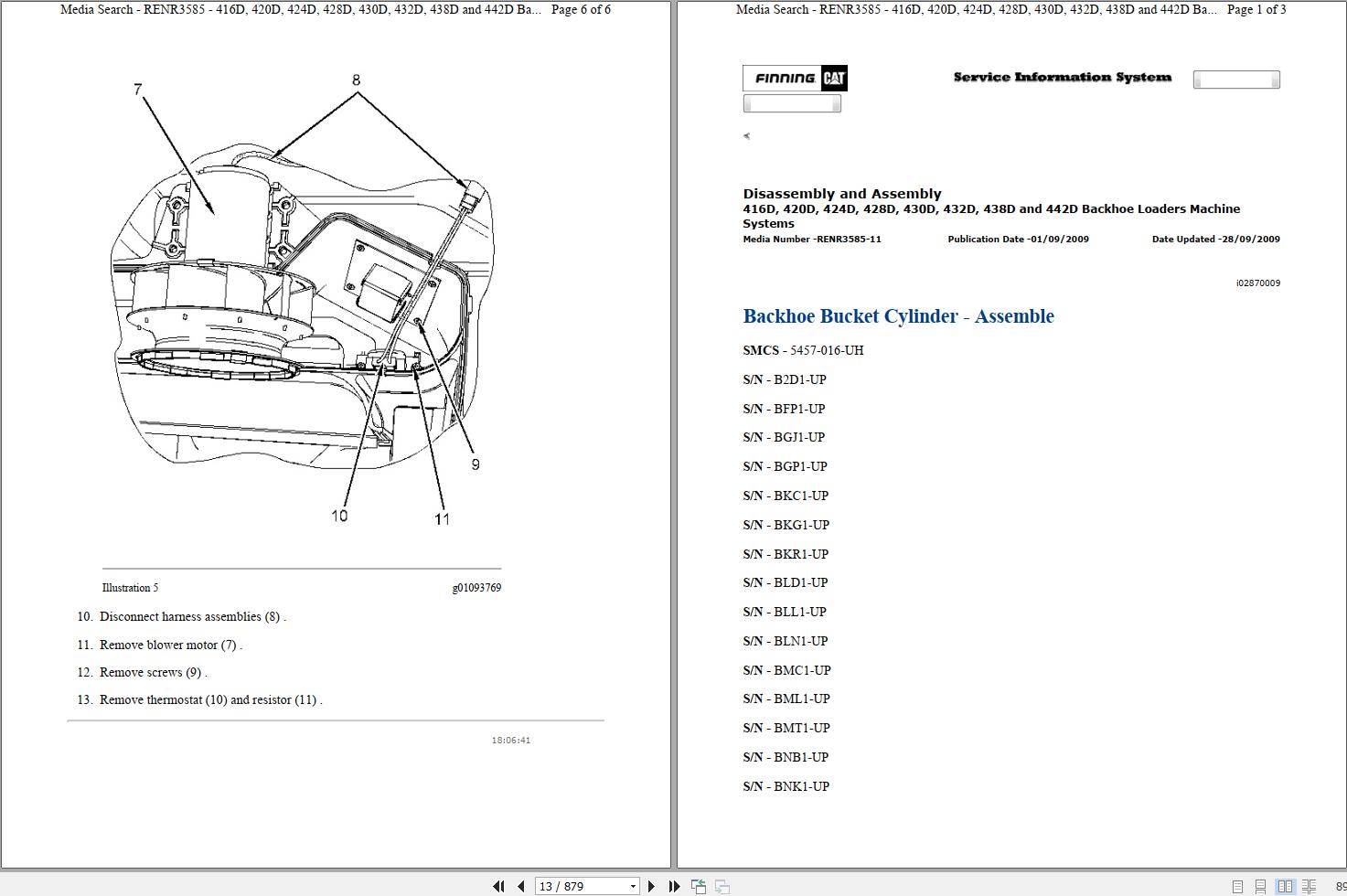Deselect the highlighted two-page layout mode

pyautogui.click(x=1284, y=886)
